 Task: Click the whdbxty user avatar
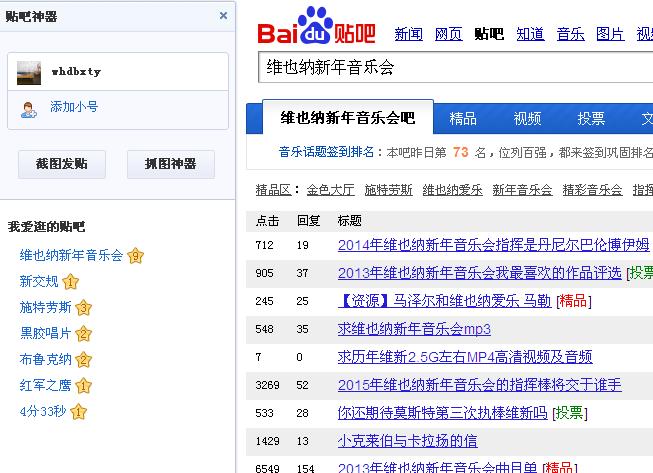click(x=29, y=72)
